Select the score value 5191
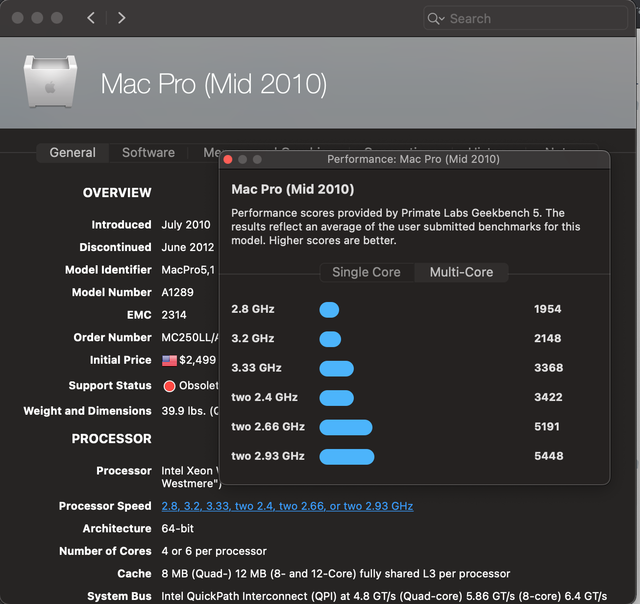The height and width of the screenshot is (604, 640). (547, 426)
